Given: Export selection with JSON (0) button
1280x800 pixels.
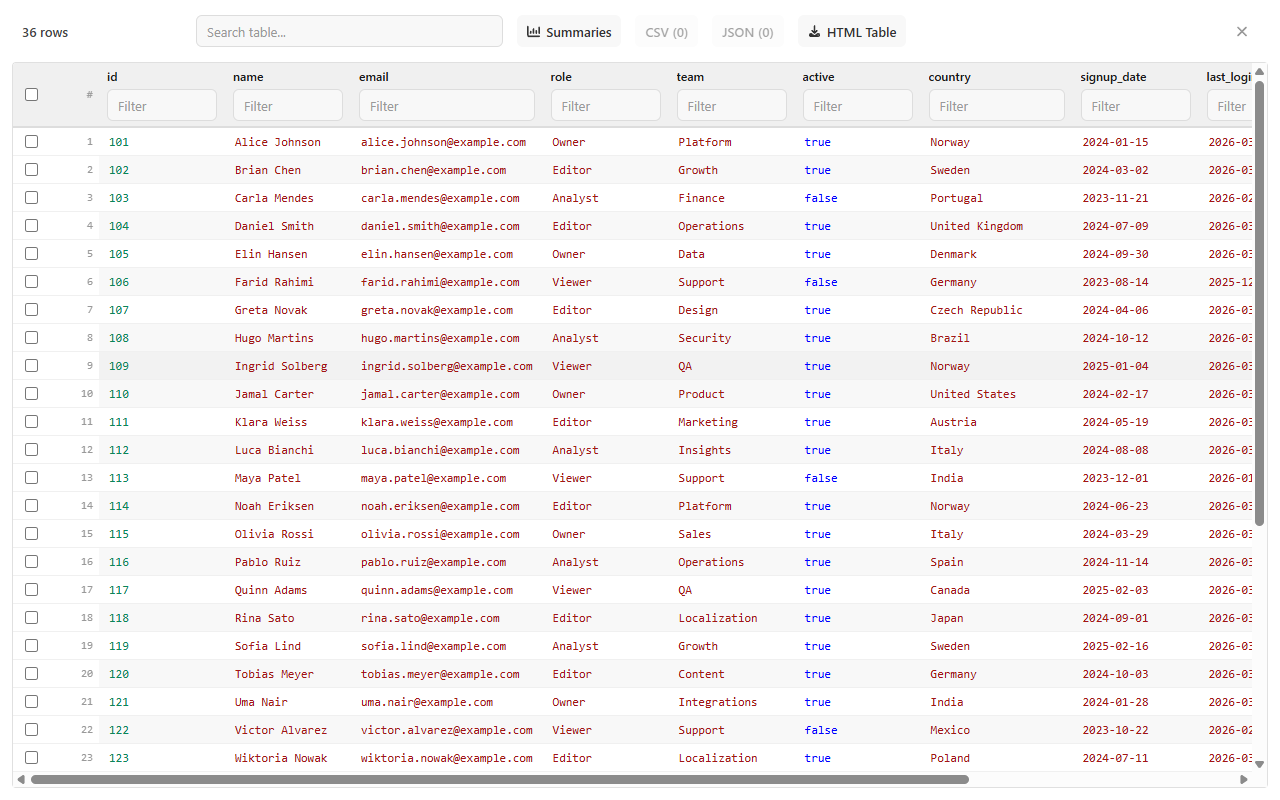Looking at the screenshot, I should pos(748,32).
